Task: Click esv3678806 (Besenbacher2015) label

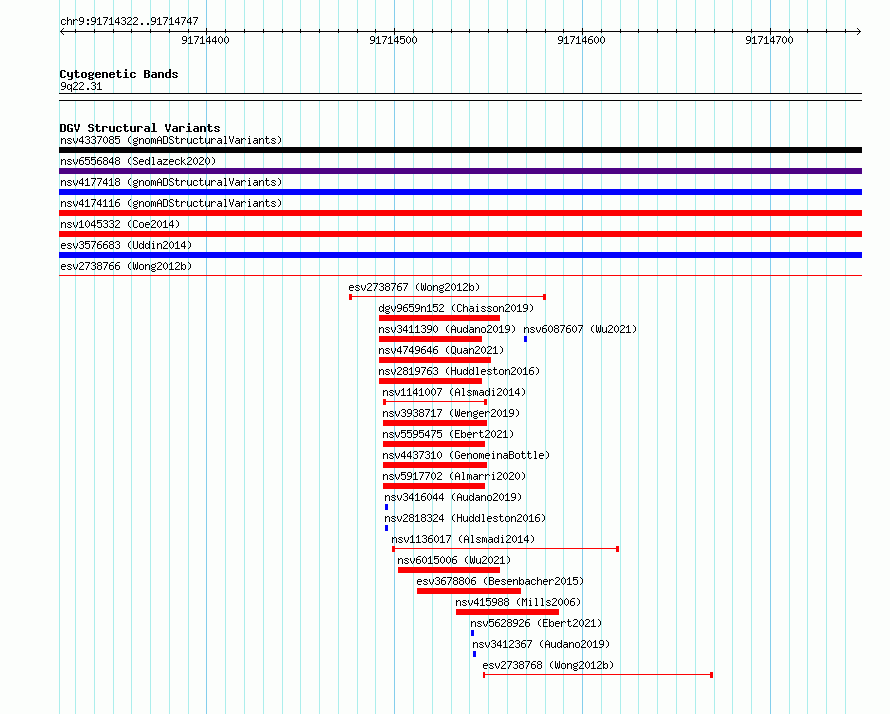Action: click(x=500, y=581)
